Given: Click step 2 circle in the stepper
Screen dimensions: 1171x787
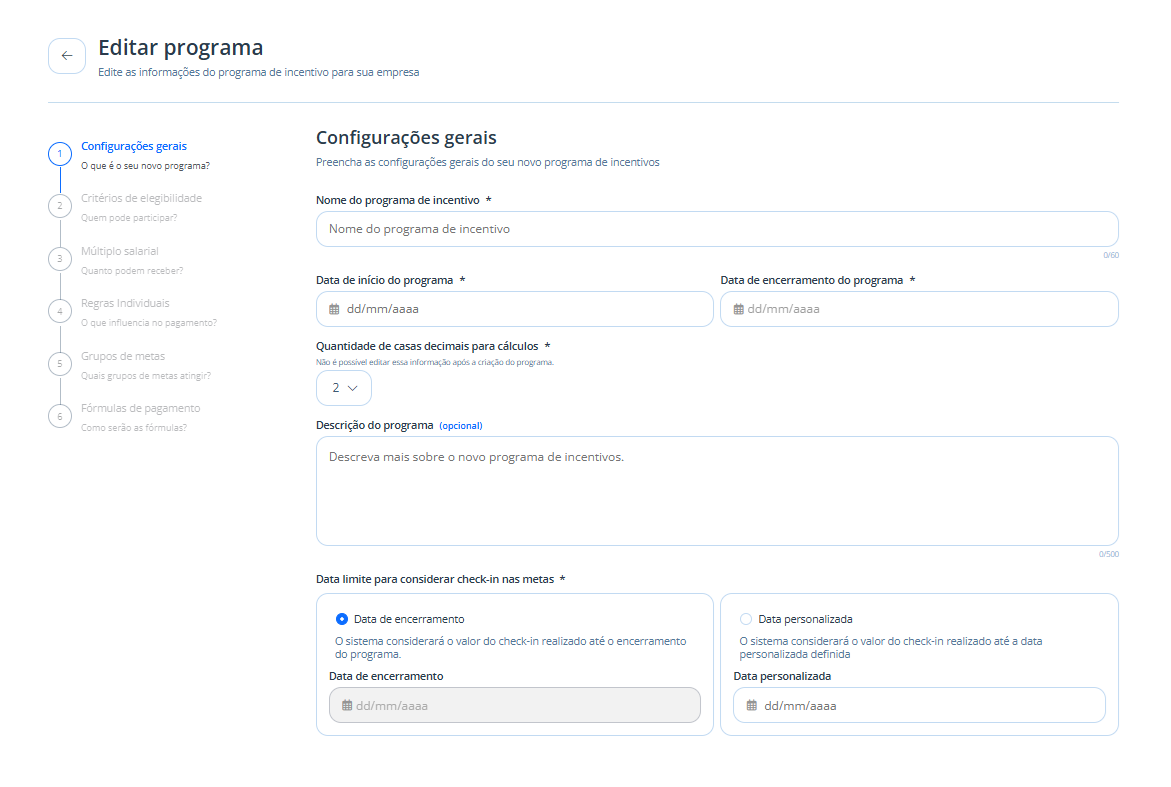Looking at the screenshot, I should click(x=60, y=206).
